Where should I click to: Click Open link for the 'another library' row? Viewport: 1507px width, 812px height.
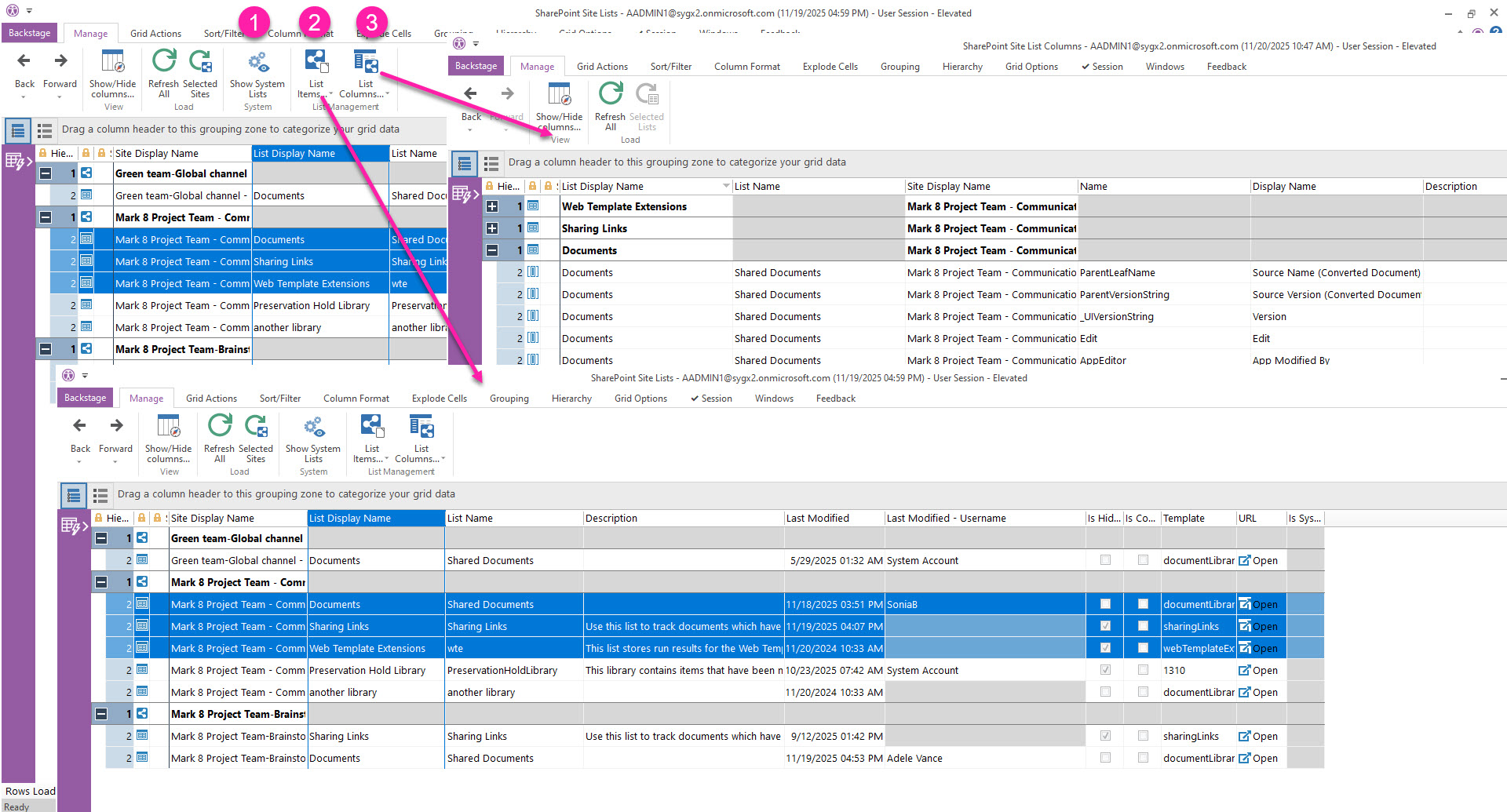[1264, 692]
